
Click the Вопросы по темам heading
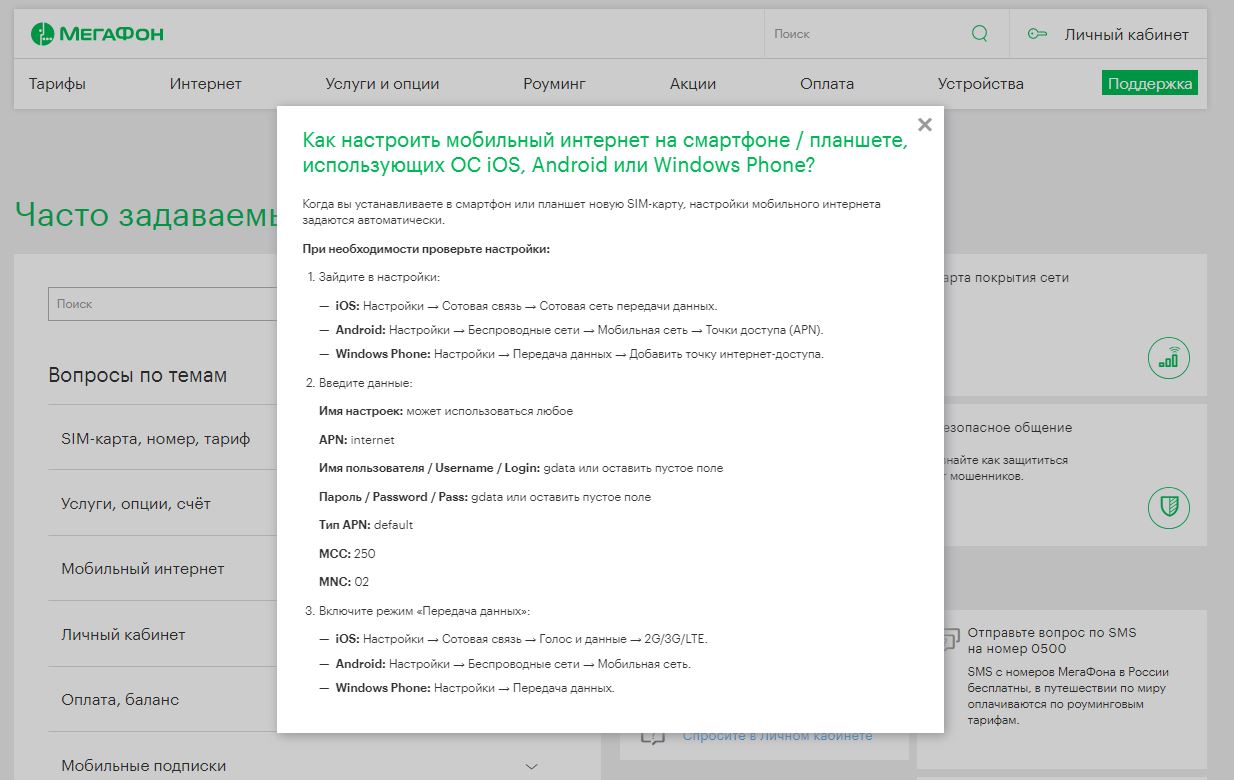[x=138, y=376]
